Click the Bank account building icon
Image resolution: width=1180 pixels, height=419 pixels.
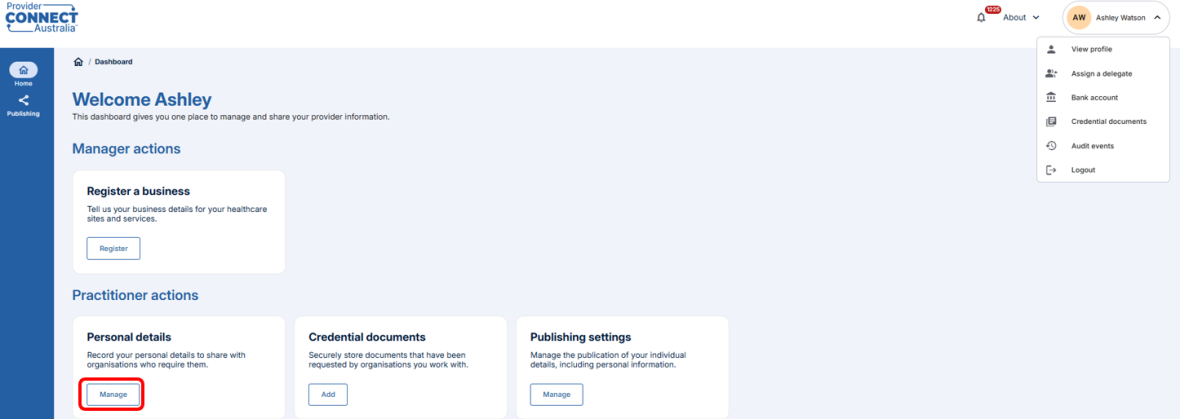click(x=1051, y=97)
